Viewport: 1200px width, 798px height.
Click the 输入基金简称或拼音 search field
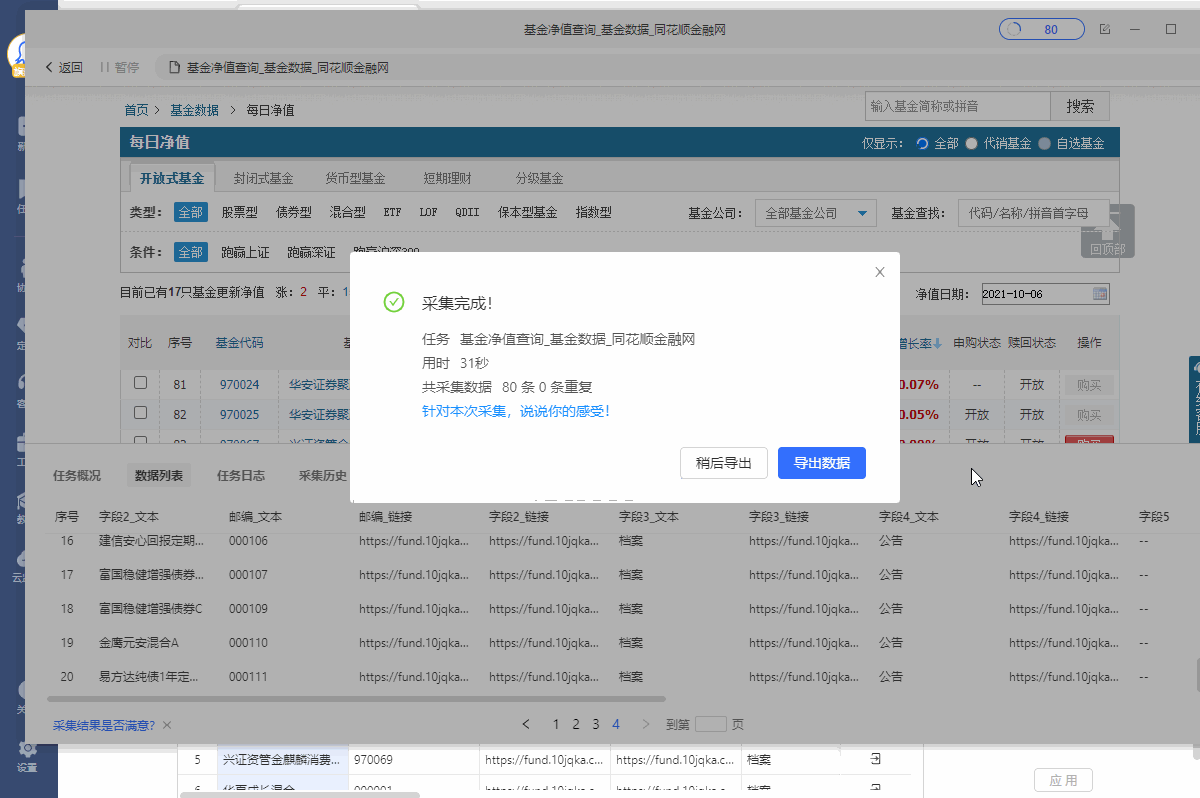pos(958,106)
